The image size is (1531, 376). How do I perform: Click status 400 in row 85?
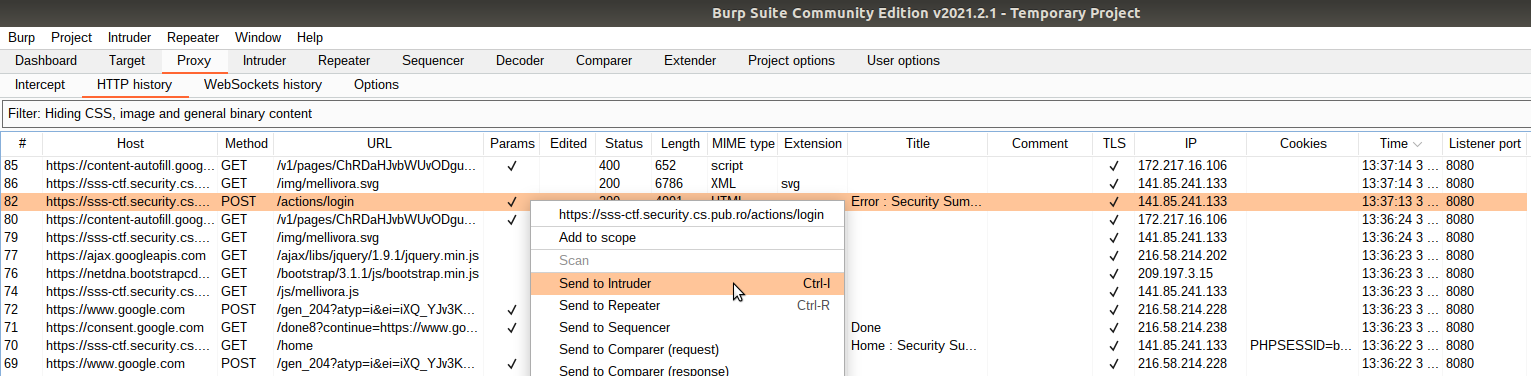(x=624, y=166)
